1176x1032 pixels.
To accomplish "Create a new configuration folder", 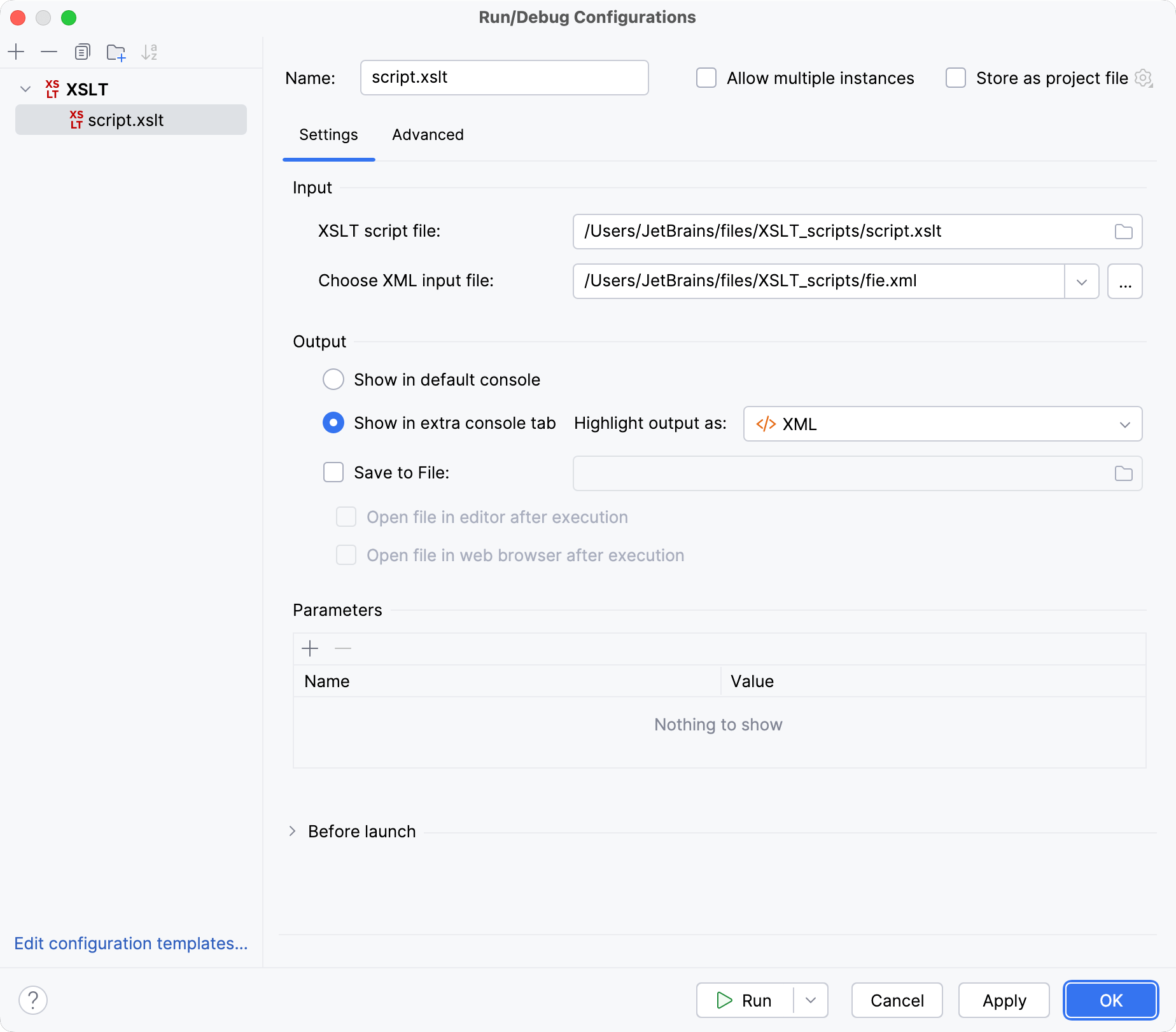I will [116, 52].
